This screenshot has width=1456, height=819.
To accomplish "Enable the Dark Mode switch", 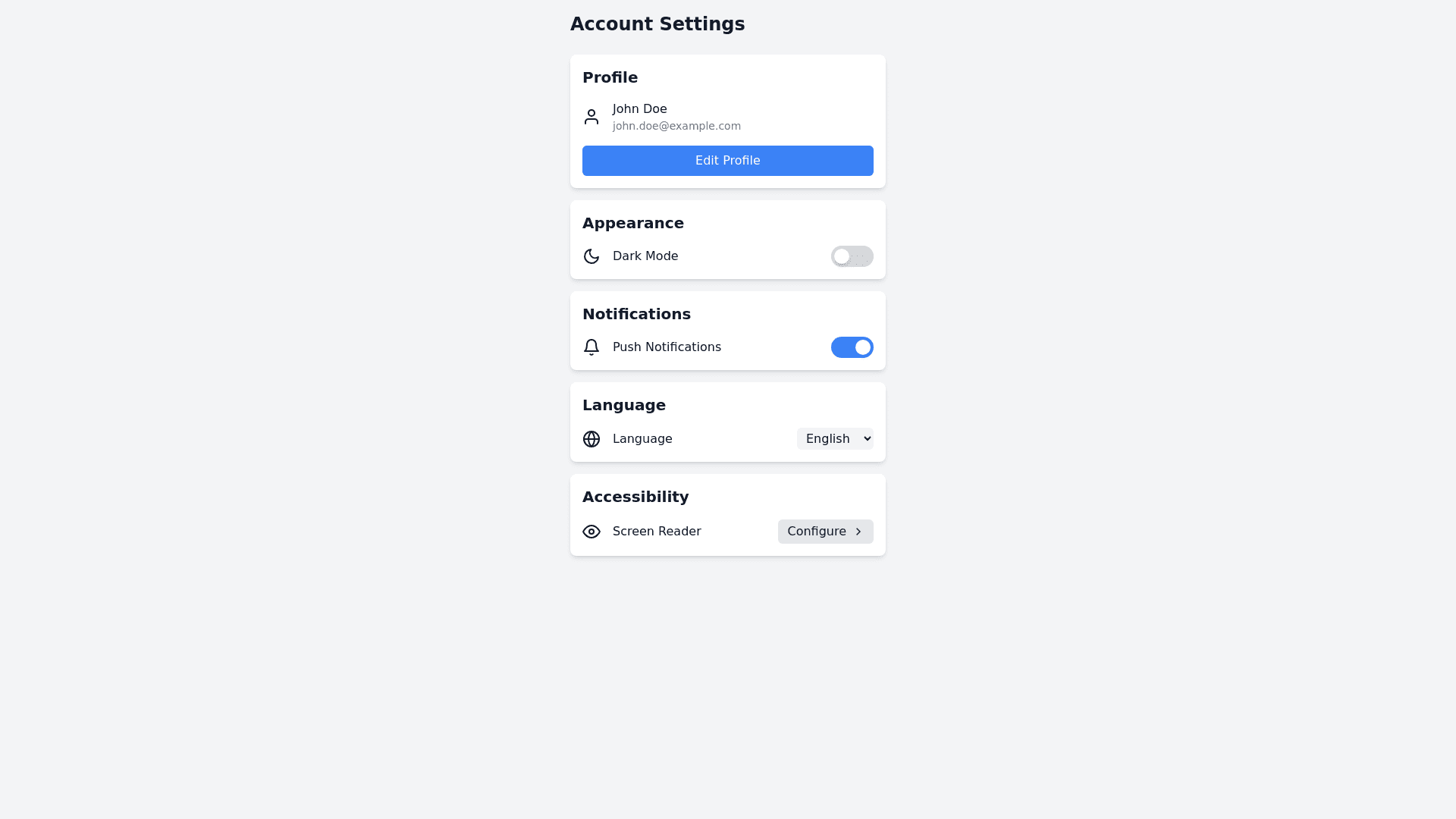I will [x=852, y=256].
